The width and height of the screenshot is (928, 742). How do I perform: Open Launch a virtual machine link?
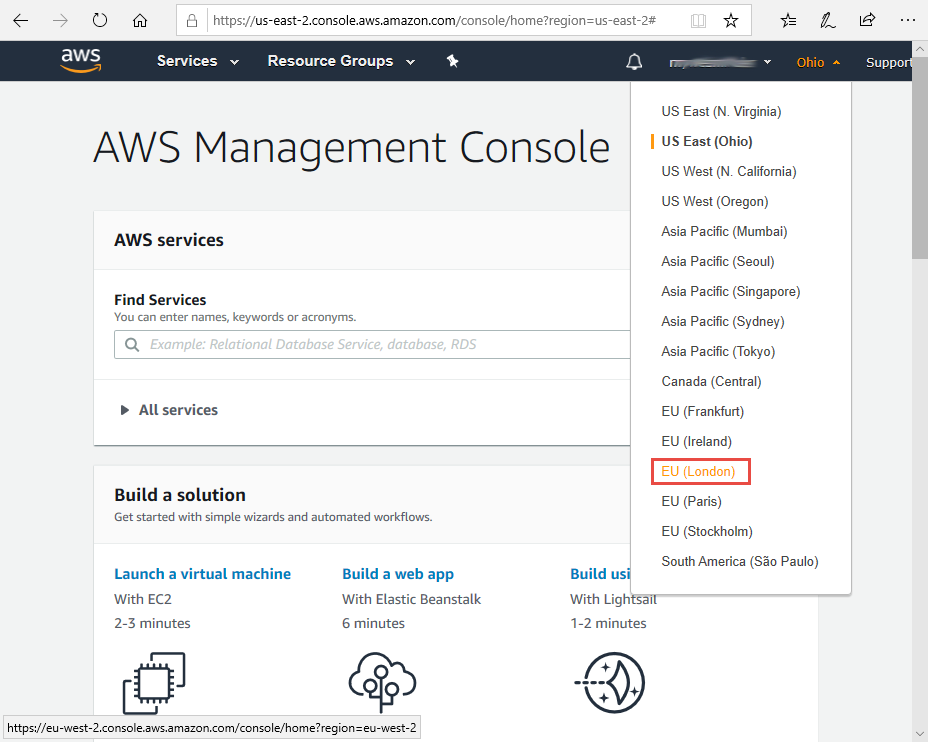tap(202, 574)
